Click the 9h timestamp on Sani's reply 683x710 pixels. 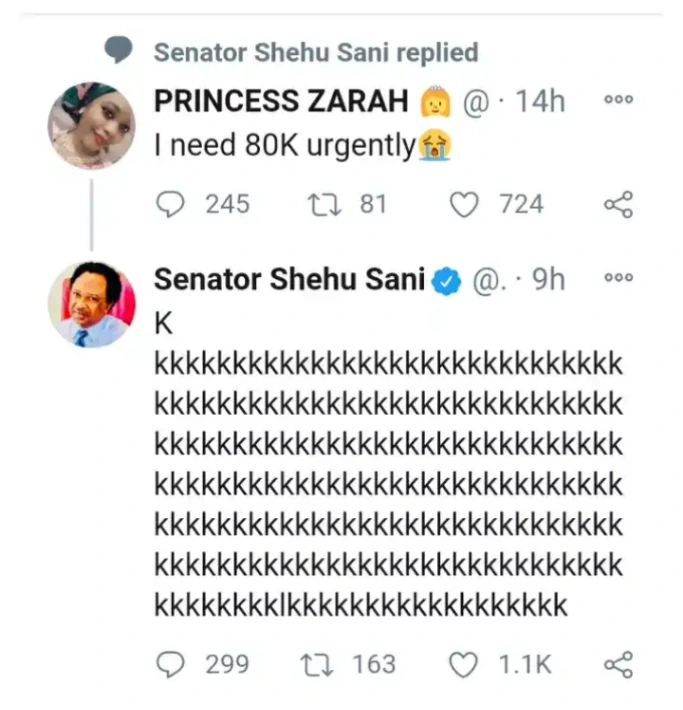tap(547, 280)
